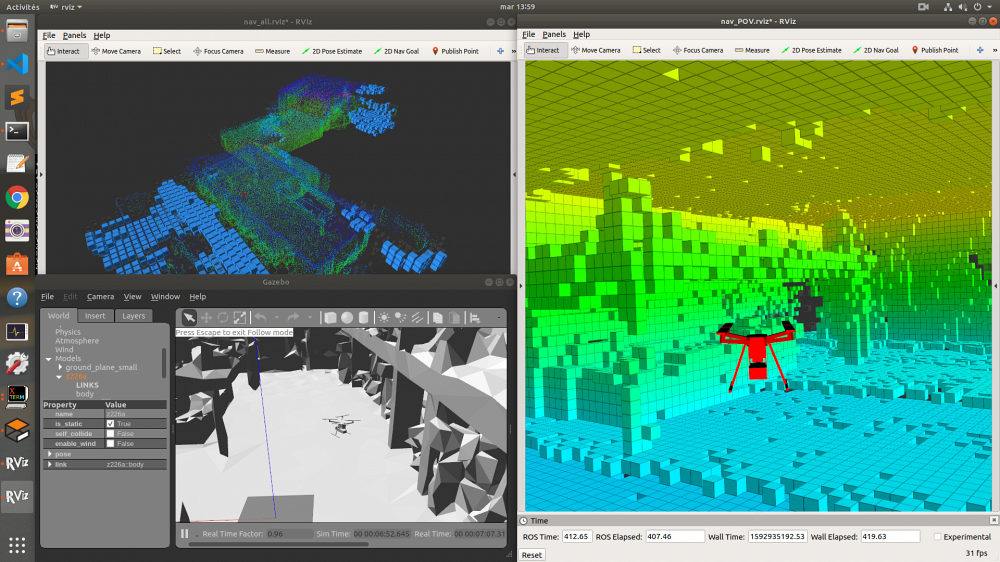Insert a box shape in Gazebo
Screen dimensions: 1000x562
coord(330,318)
